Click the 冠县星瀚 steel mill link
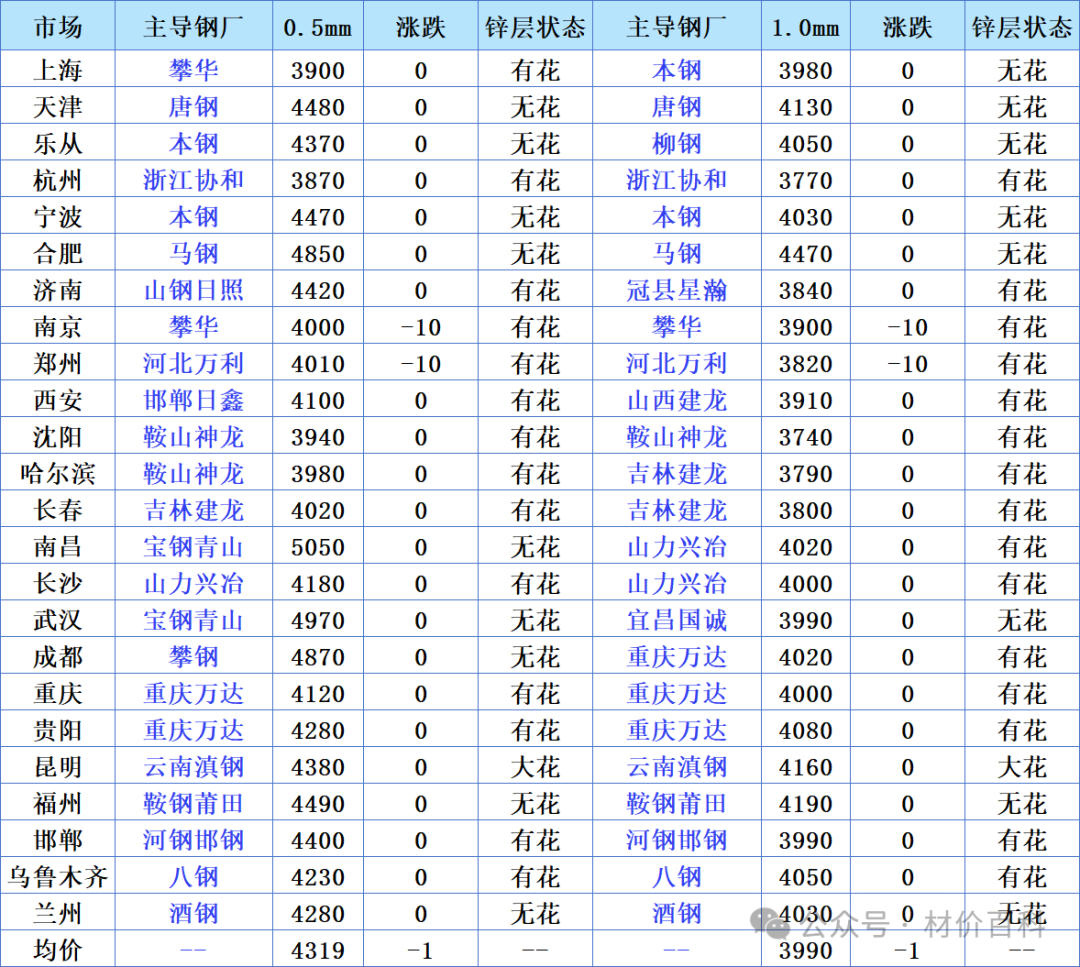1080x967 pixels. (x=676, y=290)
